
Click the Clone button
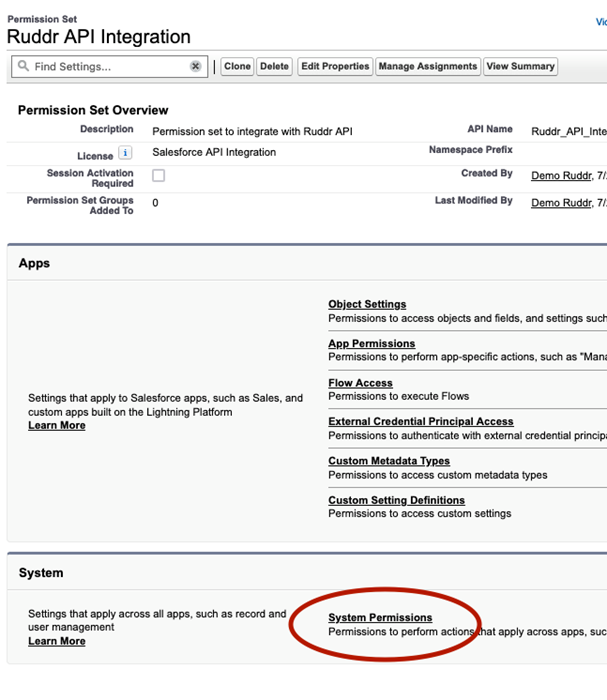click(x=237, y=67)
